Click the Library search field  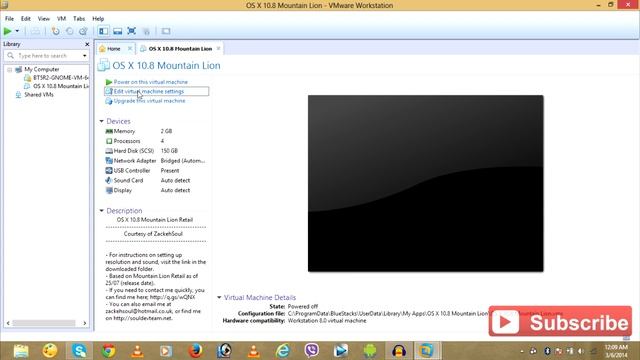point(43,56)
